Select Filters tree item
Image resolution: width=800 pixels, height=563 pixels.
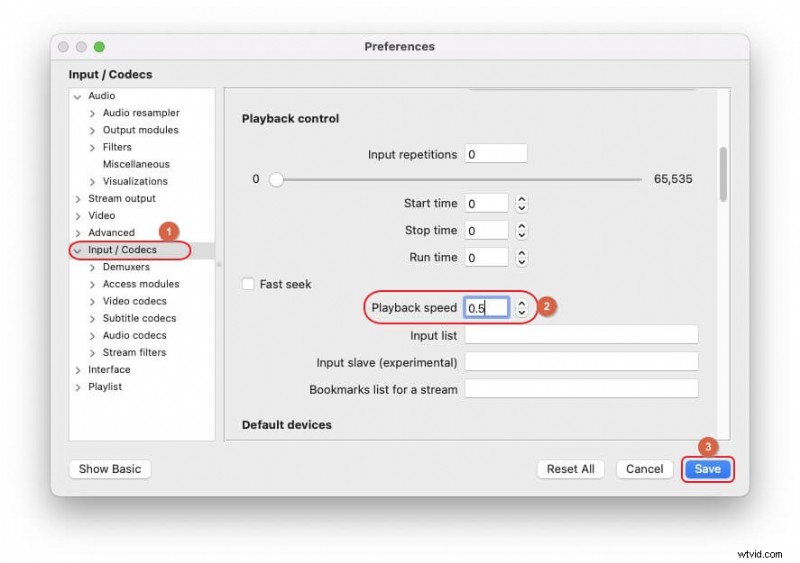tap(117, 146)
